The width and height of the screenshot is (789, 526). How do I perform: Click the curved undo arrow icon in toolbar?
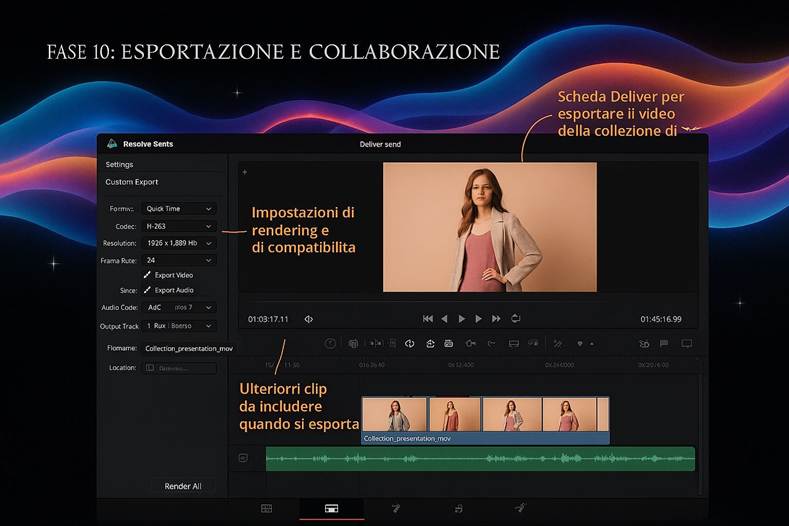pyautogui.click(x=492, y=343)
